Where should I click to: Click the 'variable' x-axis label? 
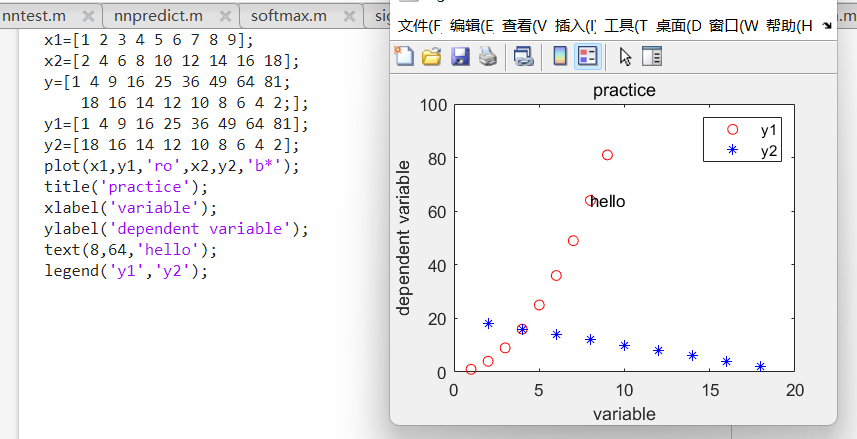click(624, 414)
